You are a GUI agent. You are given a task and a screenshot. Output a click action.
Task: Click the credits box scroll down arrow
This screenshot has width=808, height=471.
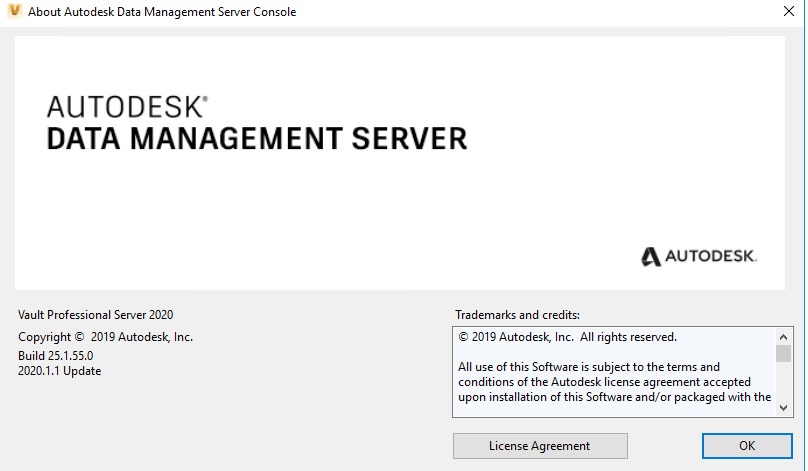click(x=783, y=408)
